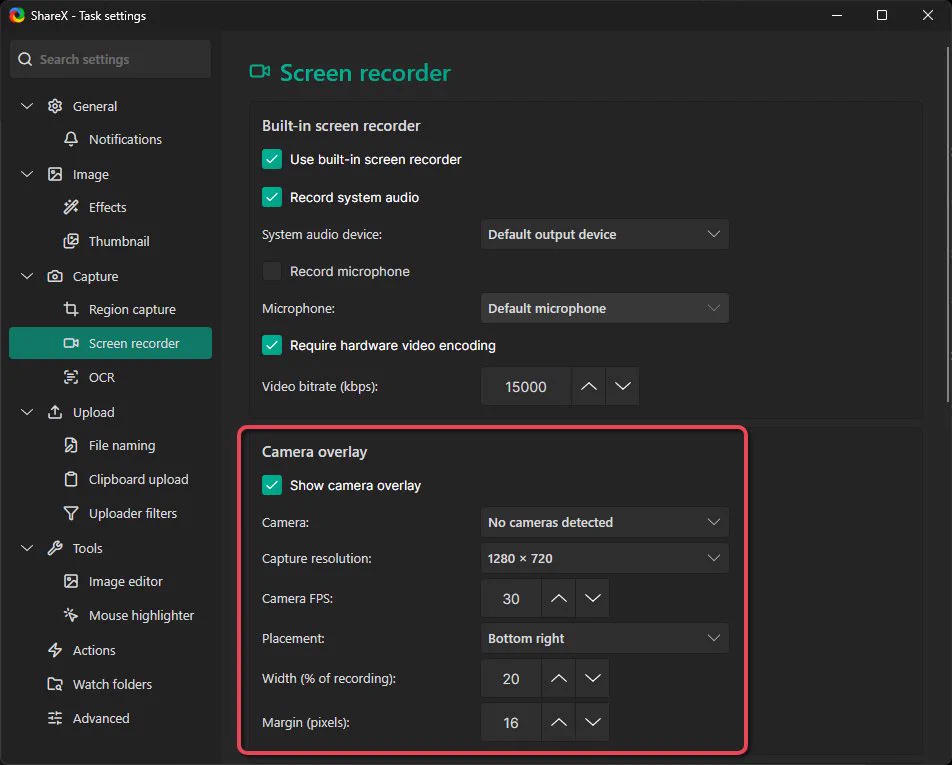Select Screen recorder in the sidebar
This screenshot has height=765, width=952.
[110, 343]
